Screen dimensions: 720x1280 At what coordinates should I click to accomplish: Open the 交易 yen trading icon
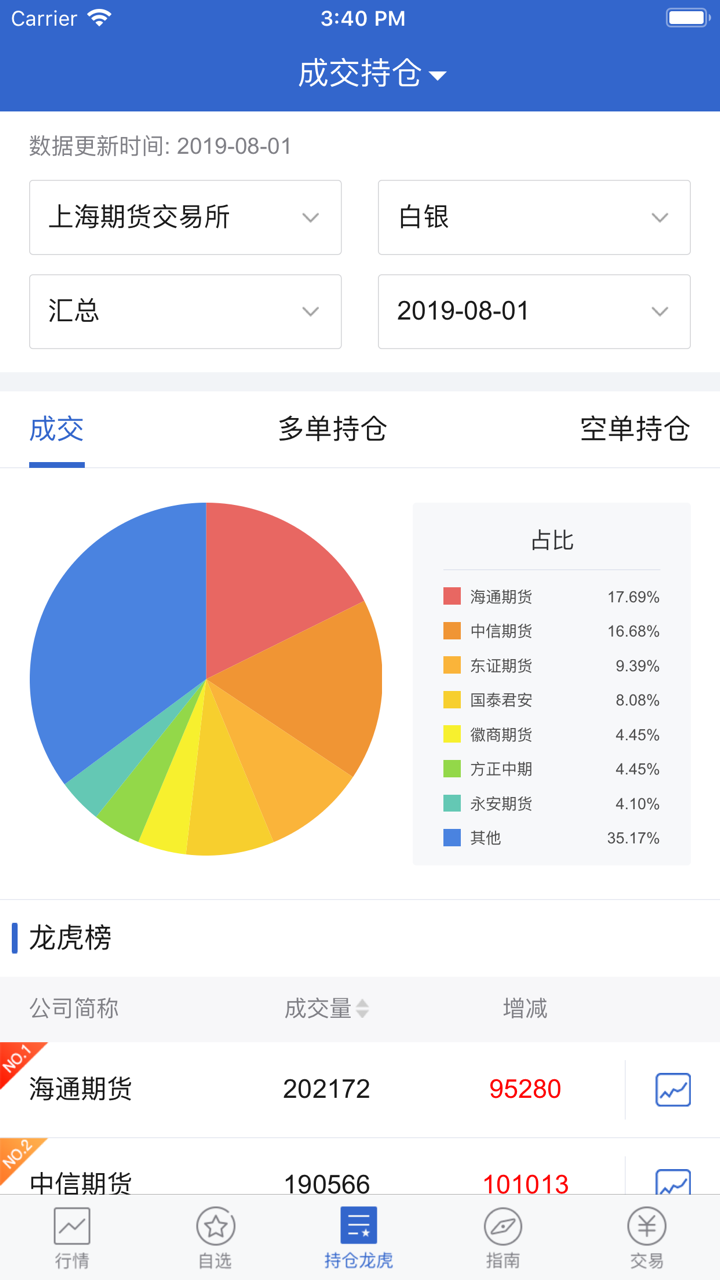point(647,1226)
